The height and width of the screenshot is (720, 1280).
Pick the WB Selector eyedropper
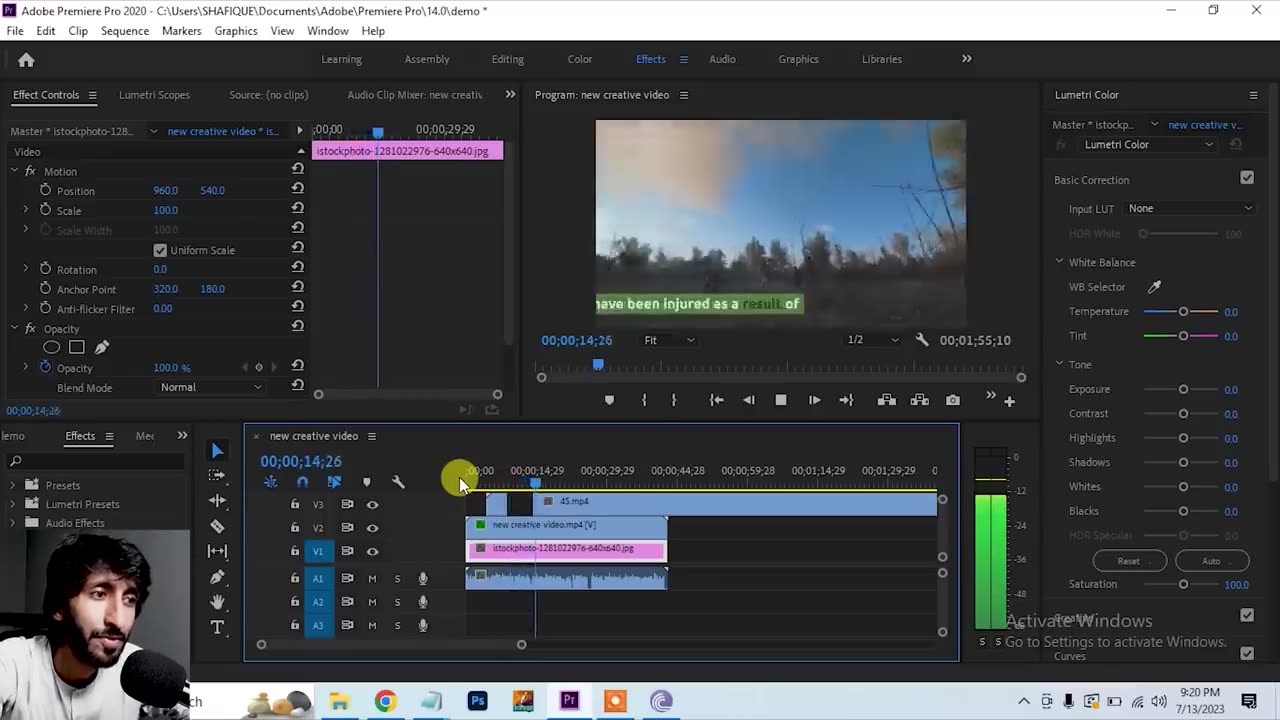(x=1154, y=287)
